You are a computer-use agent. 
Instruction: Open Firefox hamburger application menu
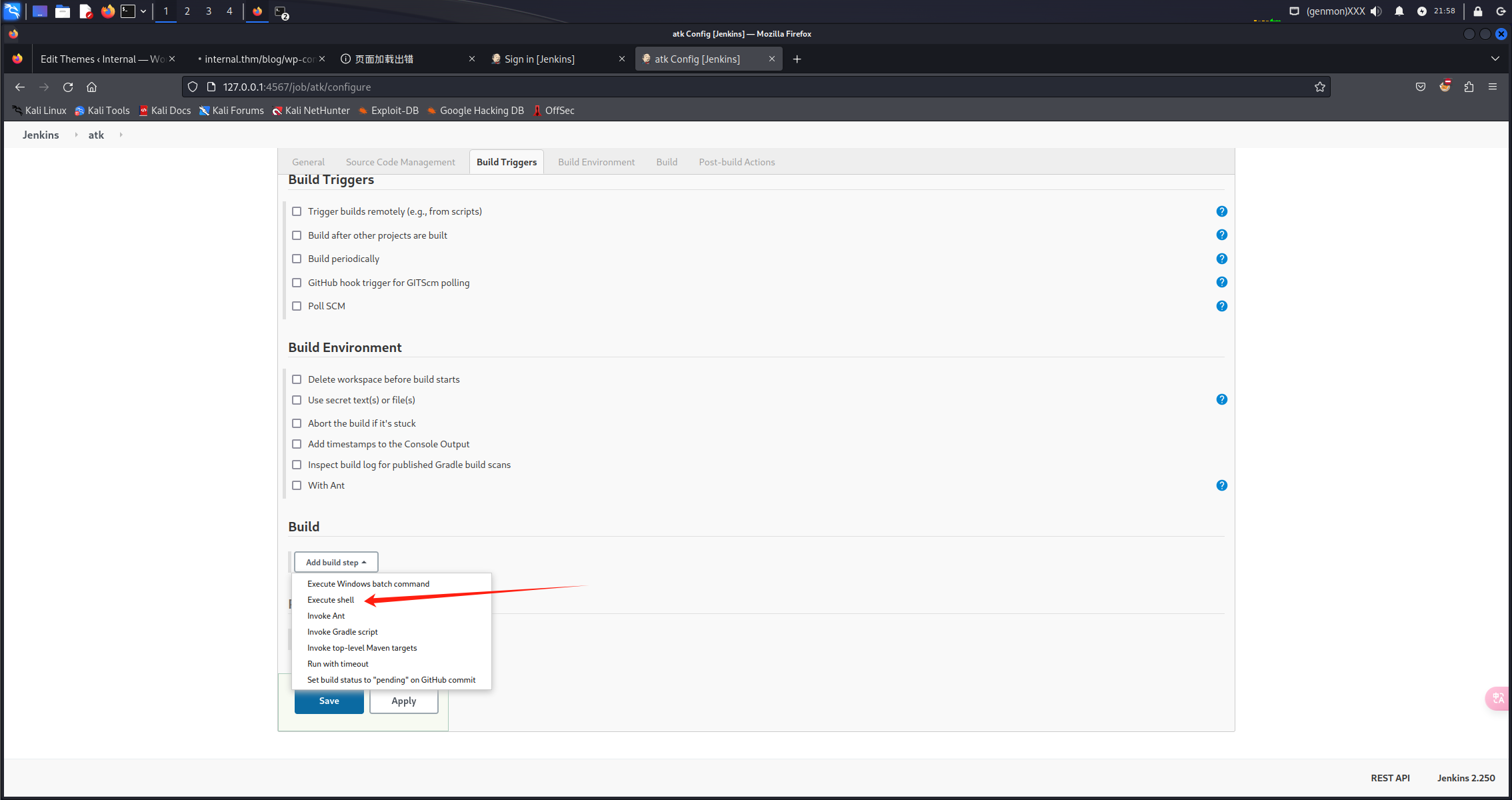(x=1493, y=87)
